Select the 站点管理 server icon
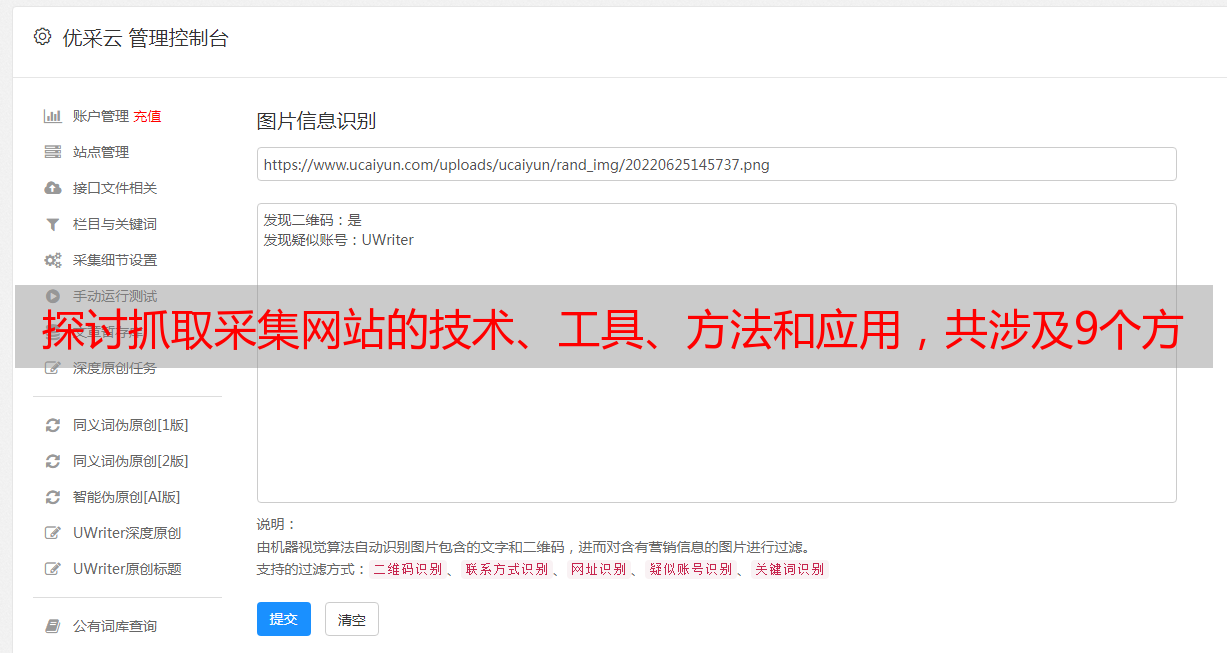1227x653 pixels. (x=53, y=152)
